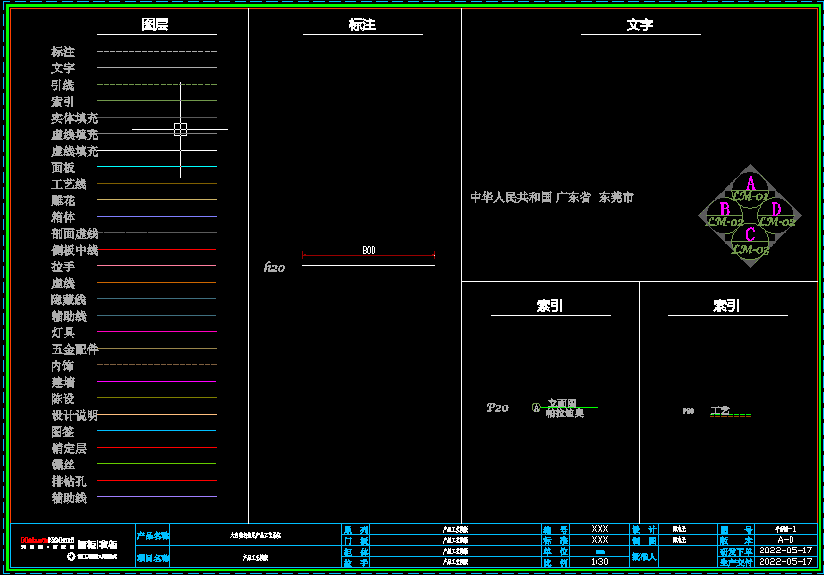Select the 中华人民共和国 广东省 东莞市 text

(x=552, y=198)
